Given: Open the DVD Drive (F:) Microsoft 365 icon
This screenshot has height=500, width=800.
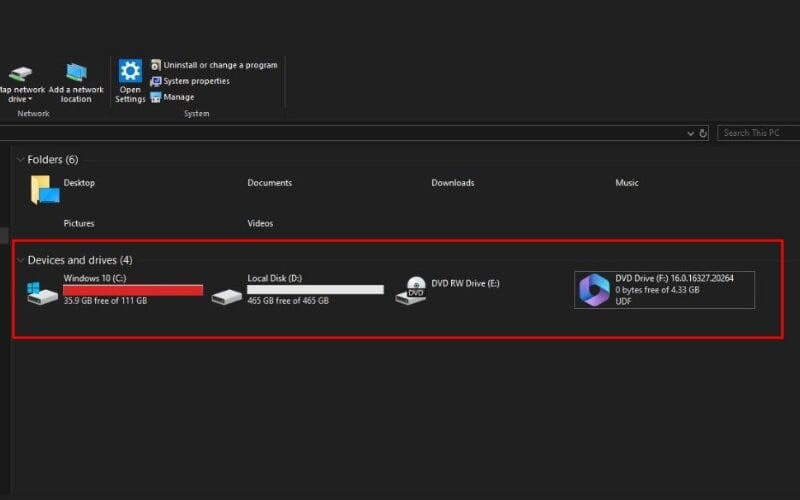Looking at the screenshot, I should (594, 290).
